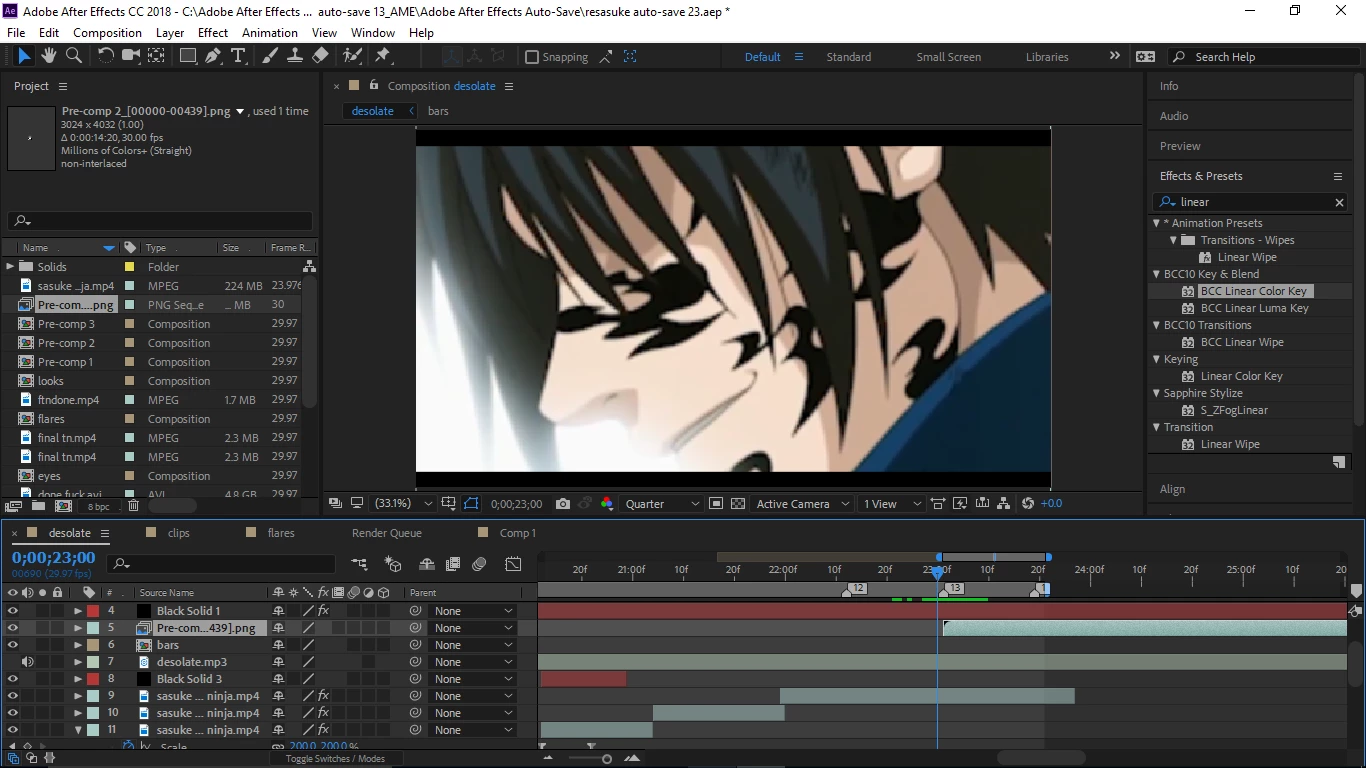This screenshot has height=768, width=1366.
Task: Select the Pan Behind anchor point tool
Action: [x=156, y=56]
